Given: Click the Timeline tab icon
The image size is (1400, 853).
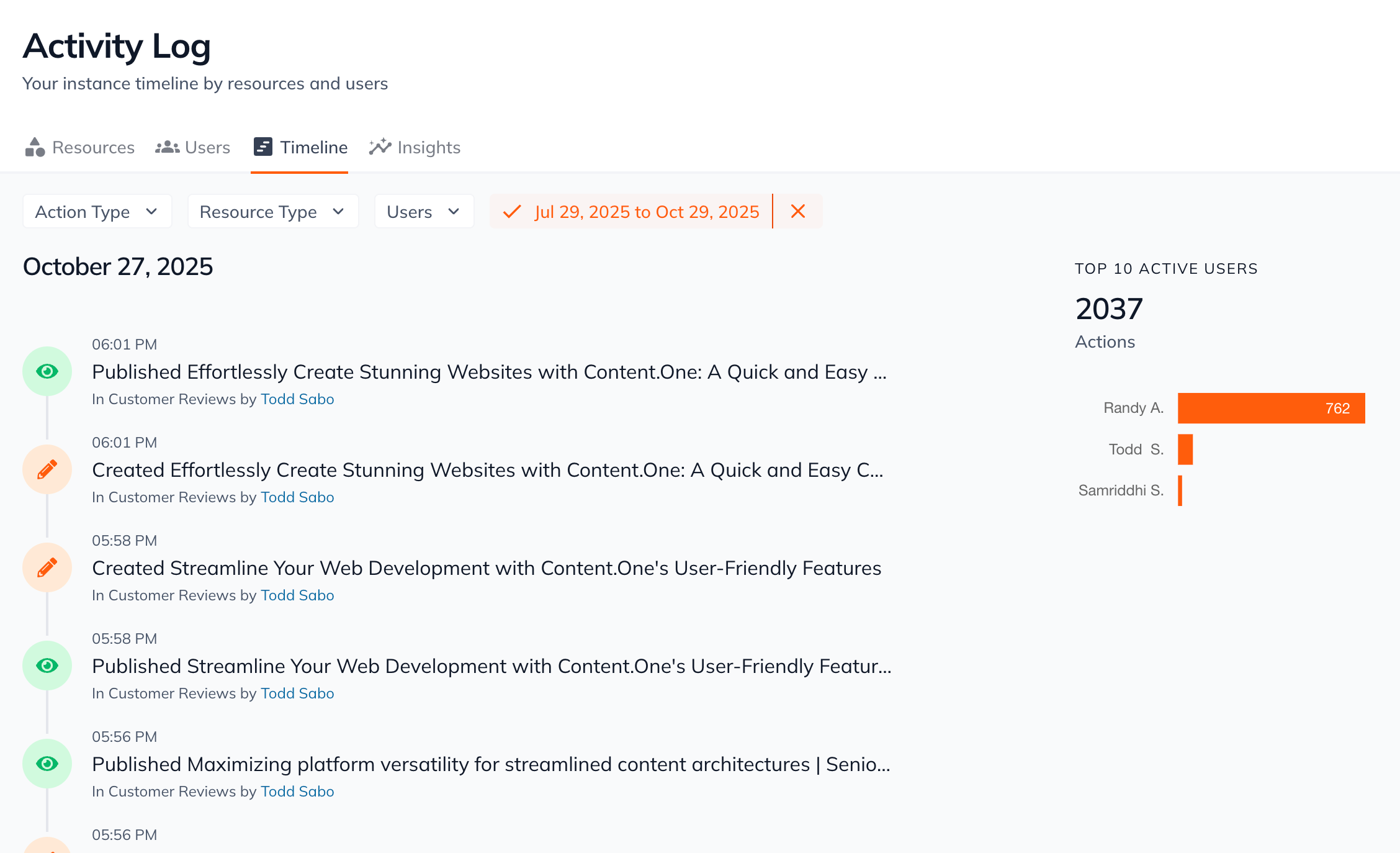Looking at the screenshot, I should pyautogui.click(x=263, y=147).
